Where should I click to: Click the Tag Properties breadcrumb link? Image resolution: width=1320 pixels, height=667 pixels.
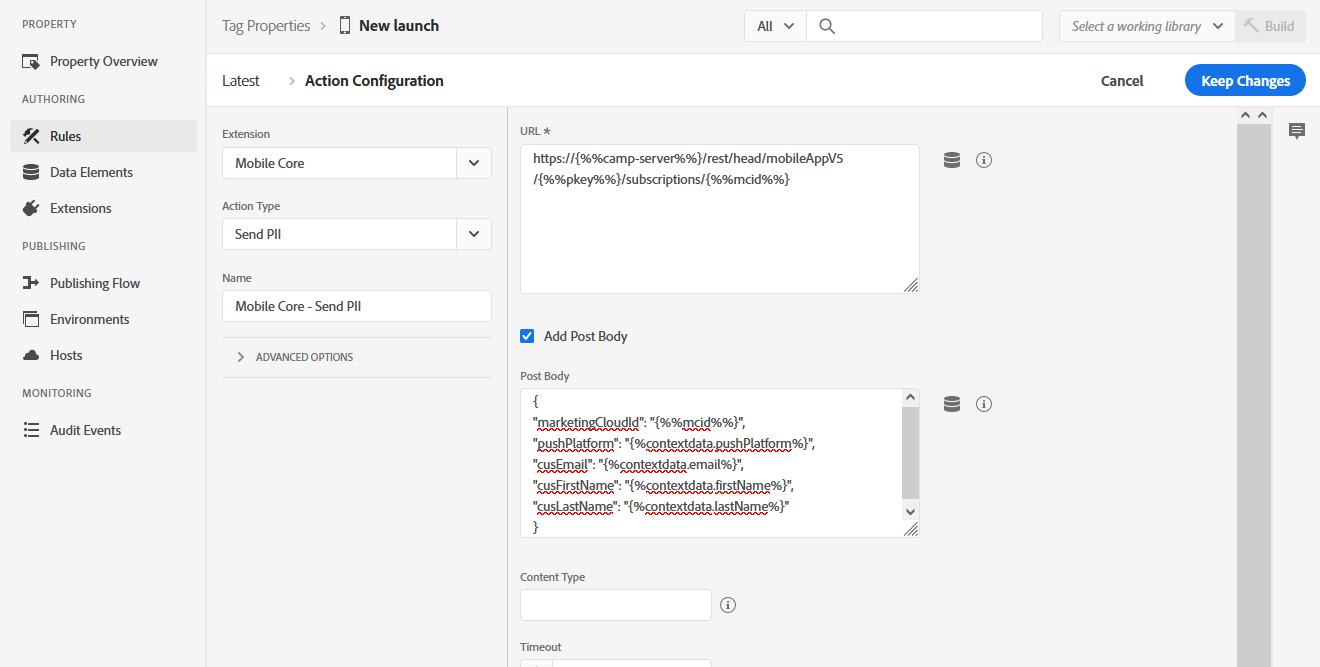tap(266, 26)
